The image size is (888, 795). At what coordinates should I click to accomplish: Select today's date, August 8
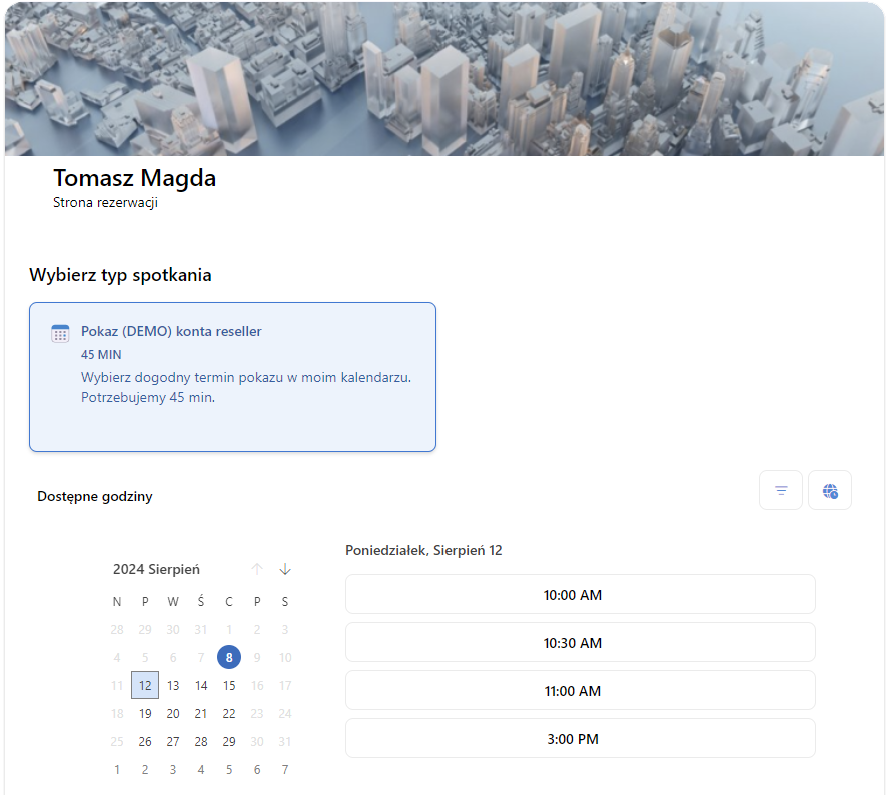(229, 657)
